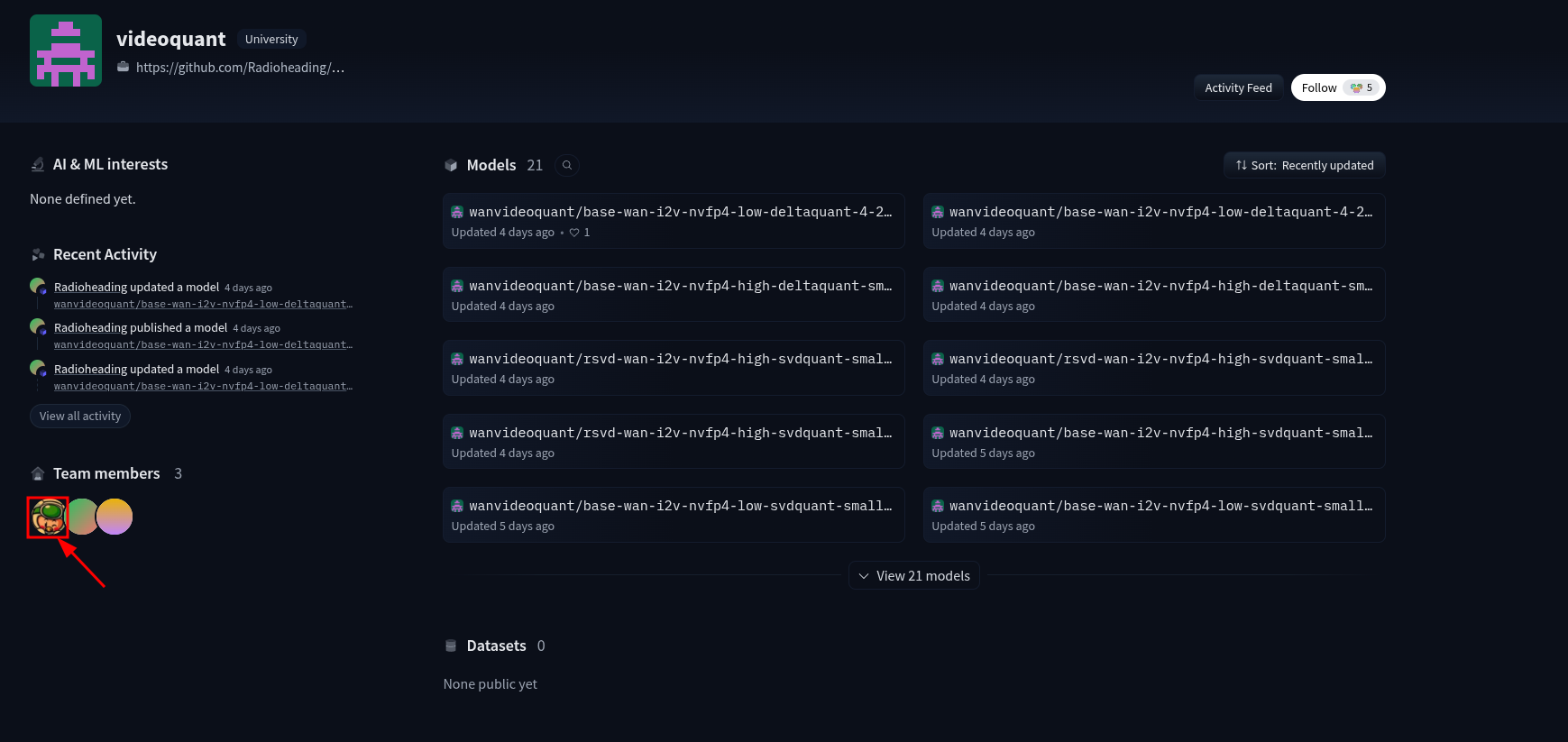Click the videoquant organization name

[x=171, y=39]
